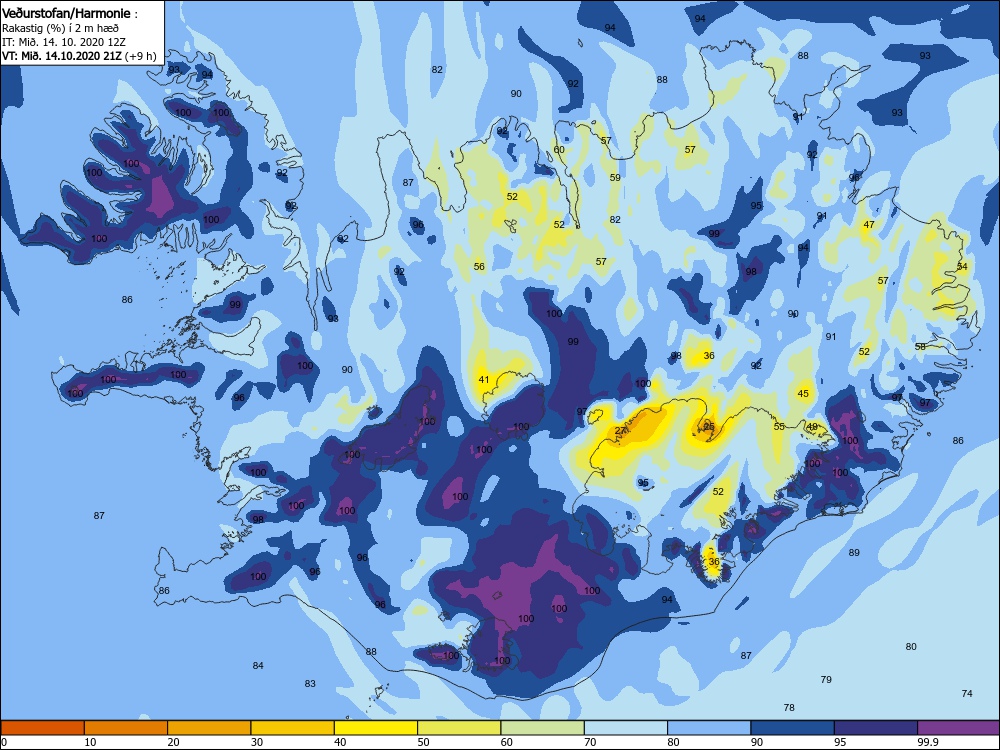Click the ocean humidity value '79'

[826, 679]
